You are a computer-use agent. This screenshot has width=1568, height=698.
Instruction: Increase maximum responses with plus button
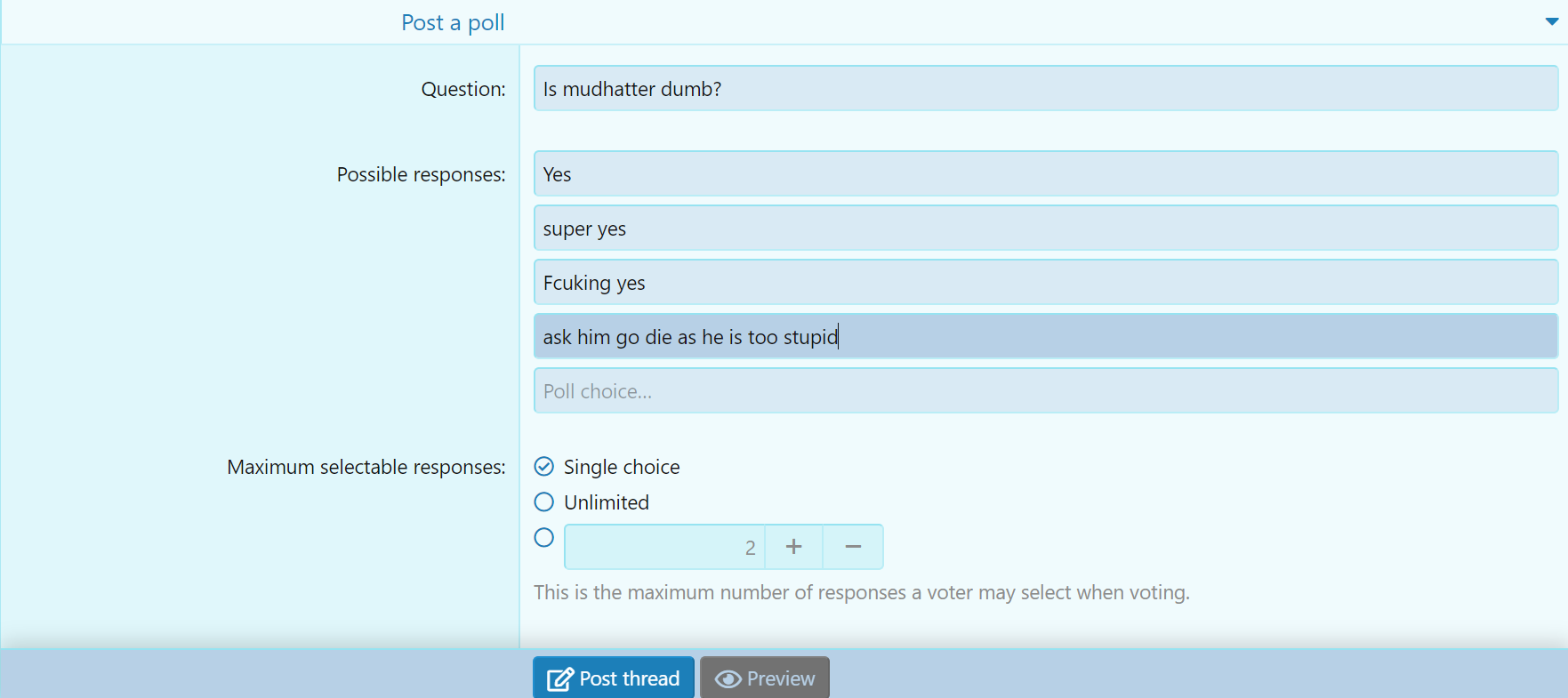(794, 547)
